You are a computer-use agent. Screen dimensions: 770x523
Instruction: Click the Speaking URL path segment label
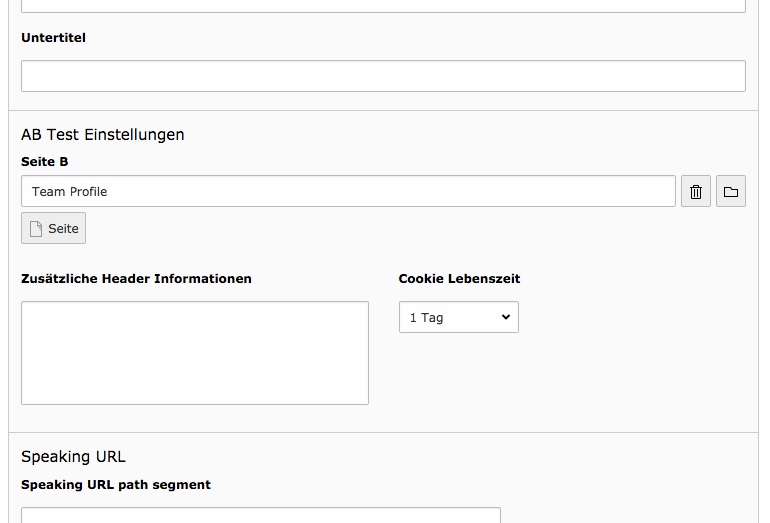[116, 485]
